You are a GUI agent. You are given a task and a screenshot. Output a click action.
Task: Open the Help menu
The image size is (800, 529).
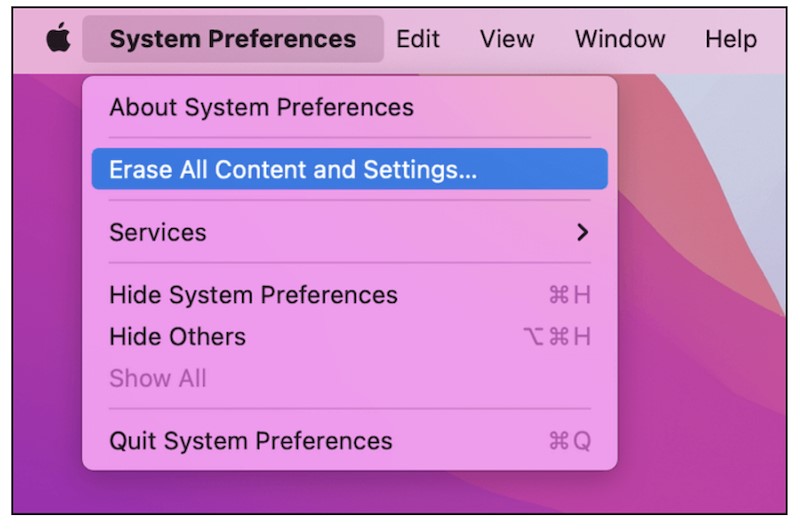click(x=730, y=40)
